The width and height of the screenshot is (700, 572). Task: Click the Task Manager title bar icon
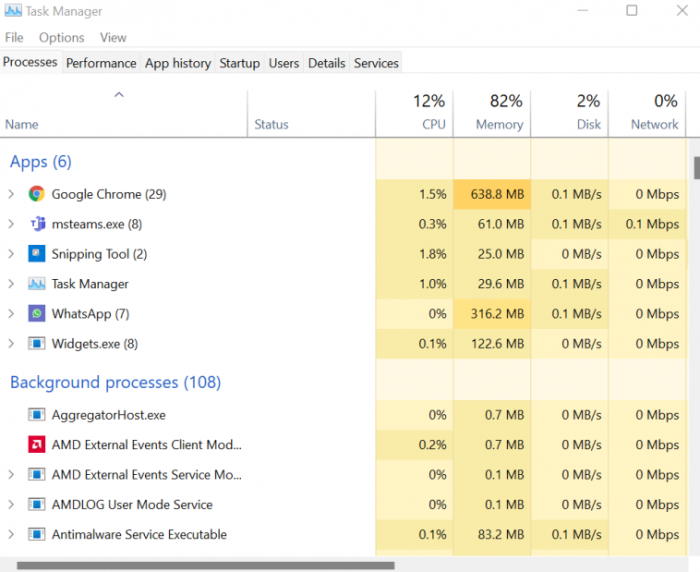(13, 10)
